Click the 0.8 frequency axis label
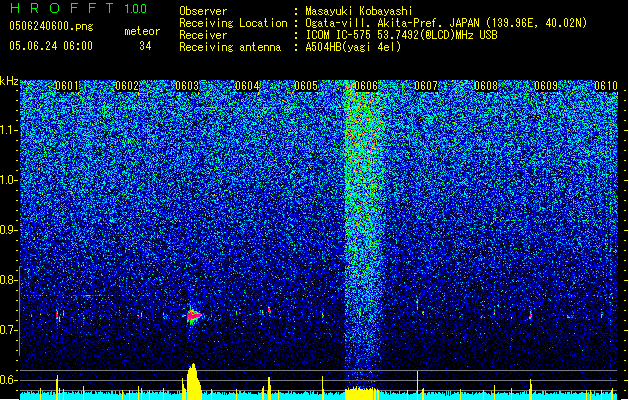Image resolution: width=629 pixels, height=400 pixels. tap(9, 280)
